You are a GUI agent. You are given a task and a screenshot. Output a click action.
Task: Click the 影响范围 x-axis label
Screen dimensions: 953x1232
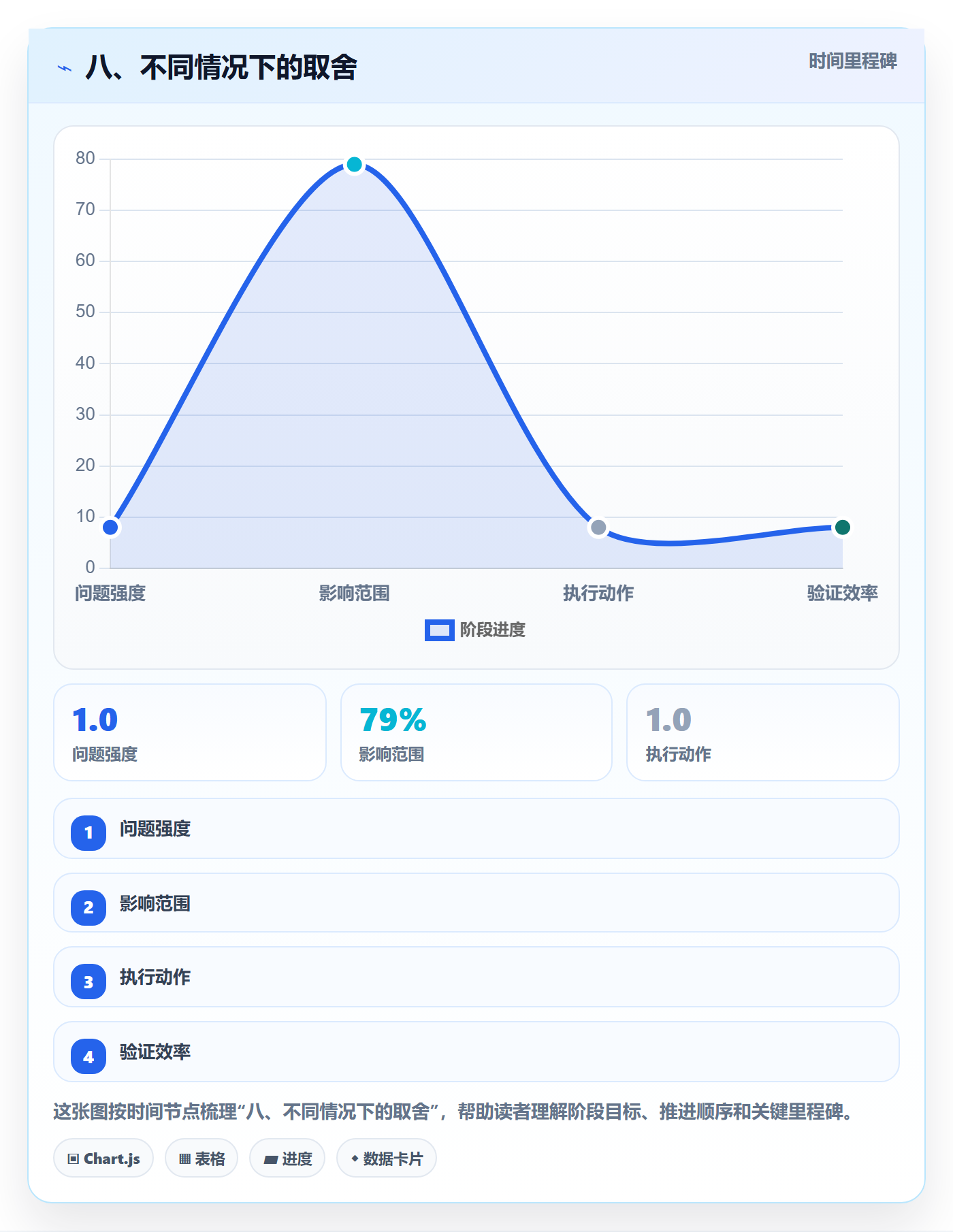pos(354,594)
